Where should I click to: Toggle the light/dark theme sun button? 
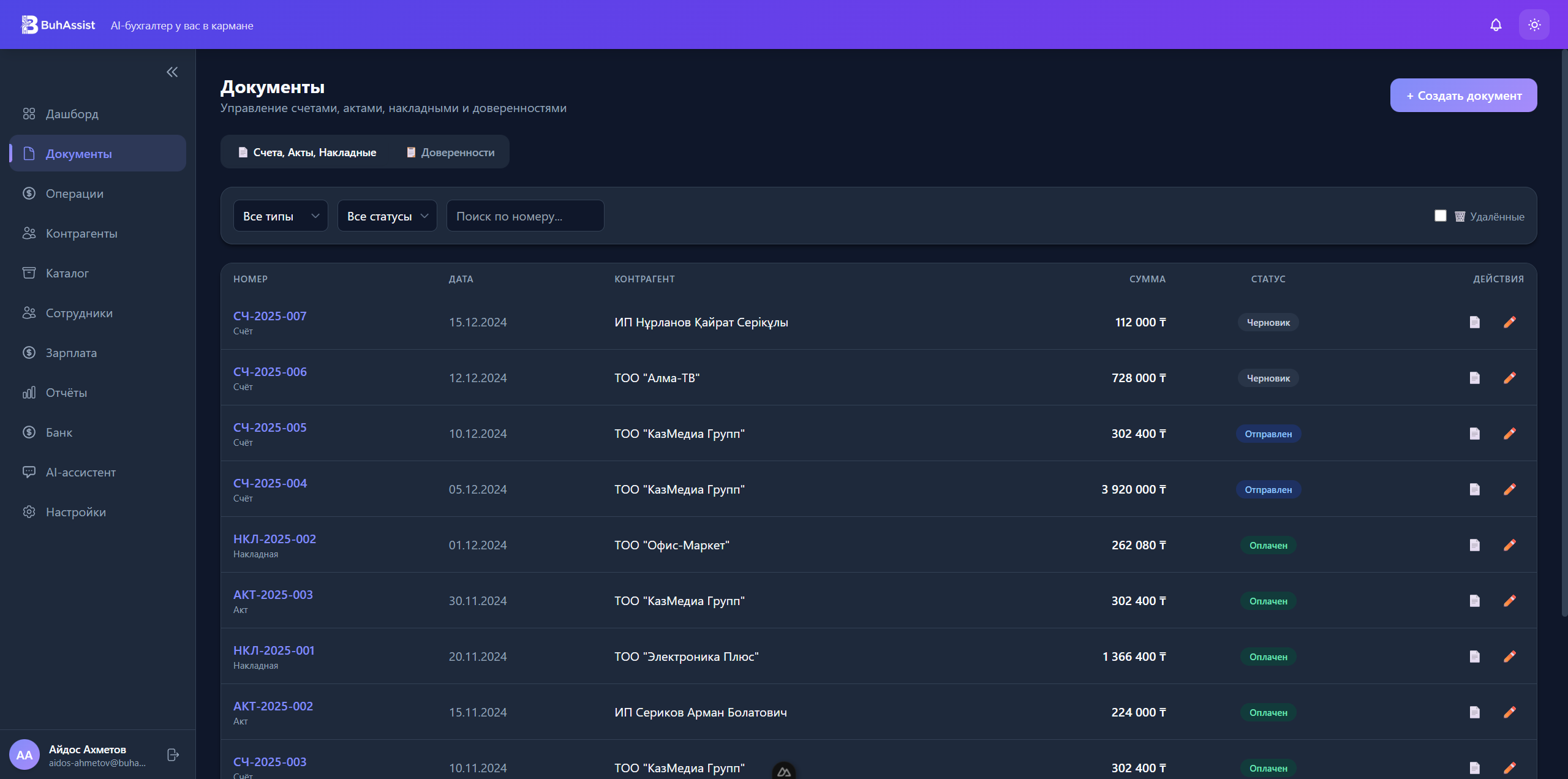[1534, 25]
